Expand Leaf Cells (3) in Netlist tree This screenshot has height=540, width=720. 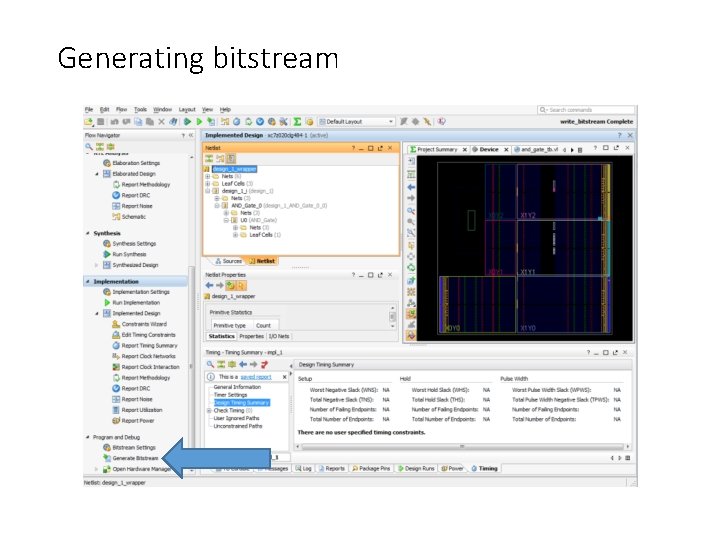point(208,184)
